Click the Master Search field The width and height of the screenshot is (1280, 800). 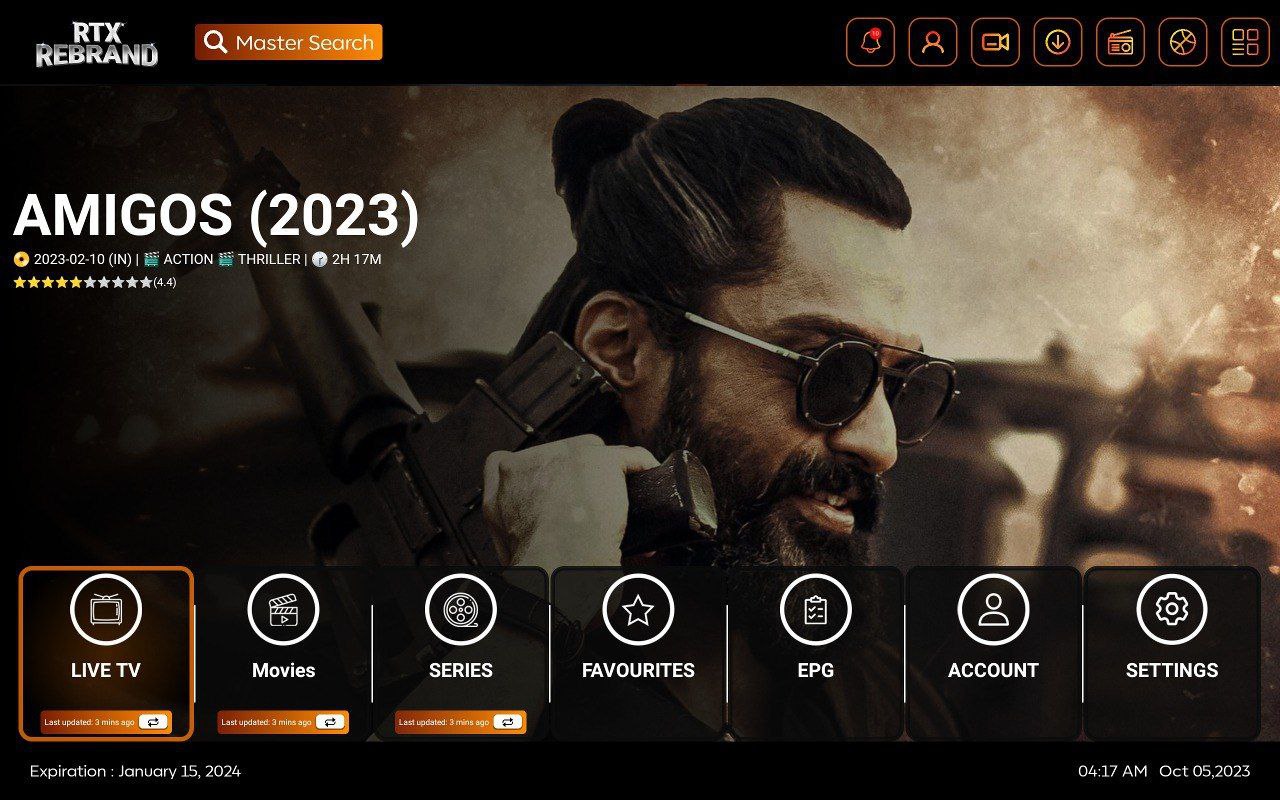(288, 43)
